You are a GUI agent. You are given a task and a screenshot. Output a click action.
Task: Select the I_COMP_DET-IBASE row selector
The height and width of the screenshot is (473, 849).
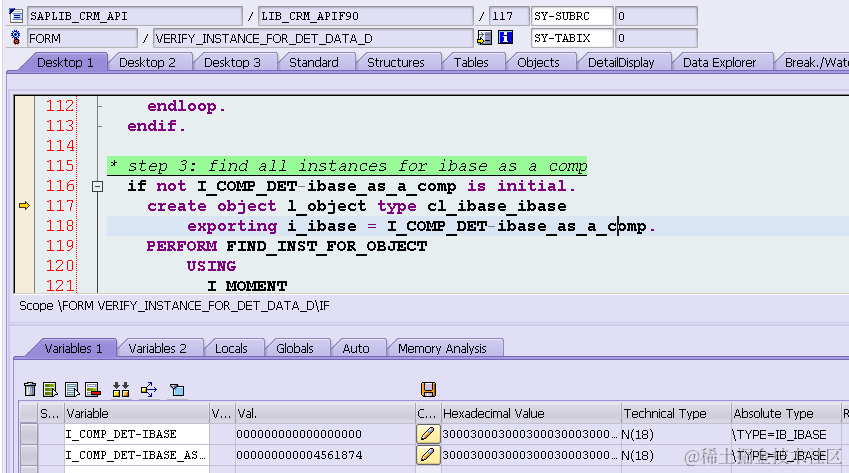pyautogui.click(x=29, y=433)
